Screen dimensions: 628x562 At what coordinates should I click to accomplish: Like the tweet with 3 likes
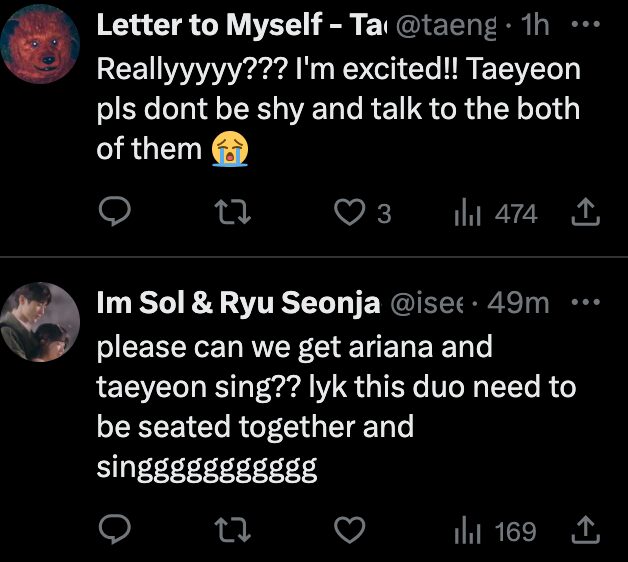348,213
